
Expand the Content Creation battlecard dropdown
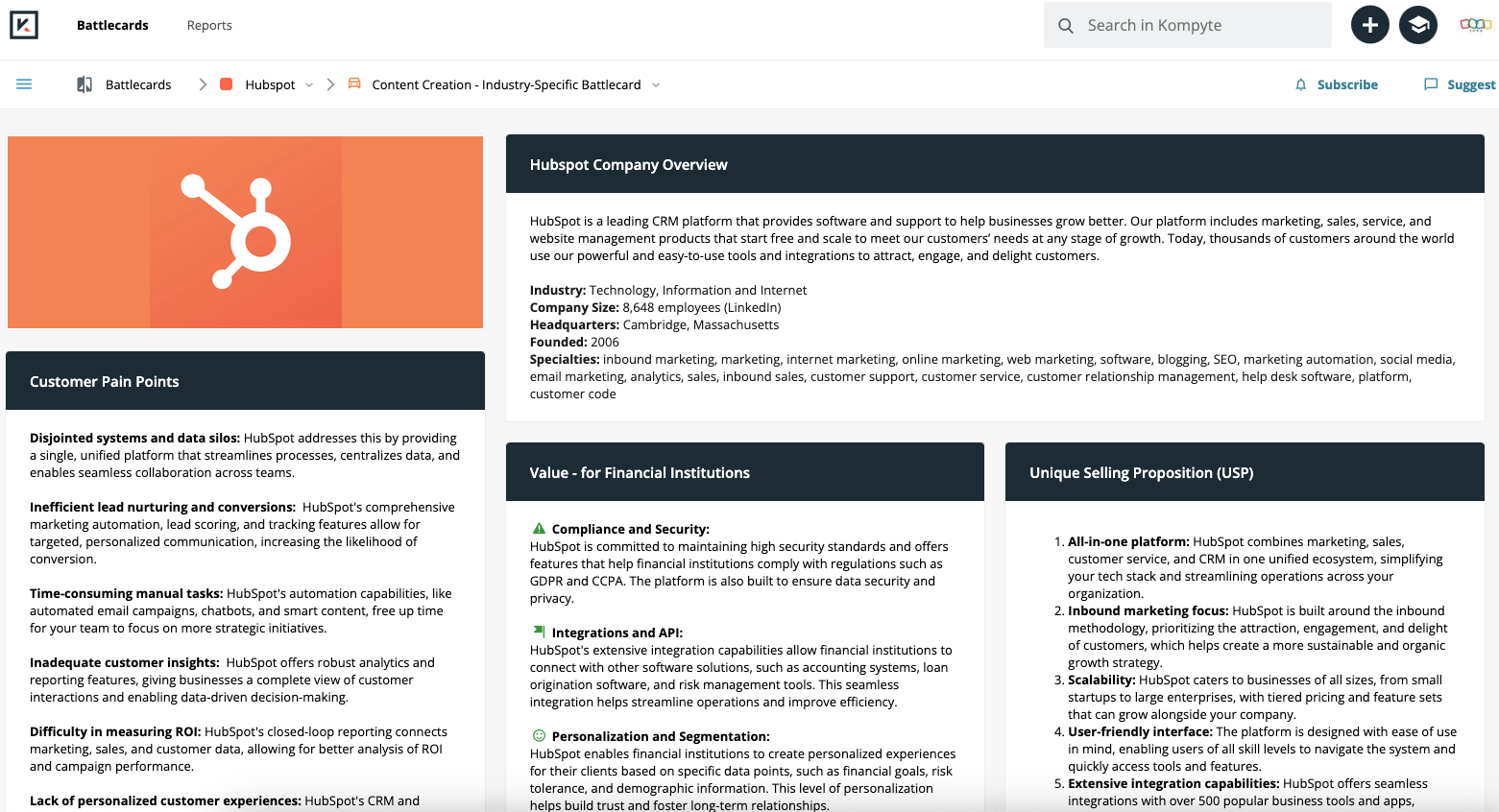coord(656,85)
